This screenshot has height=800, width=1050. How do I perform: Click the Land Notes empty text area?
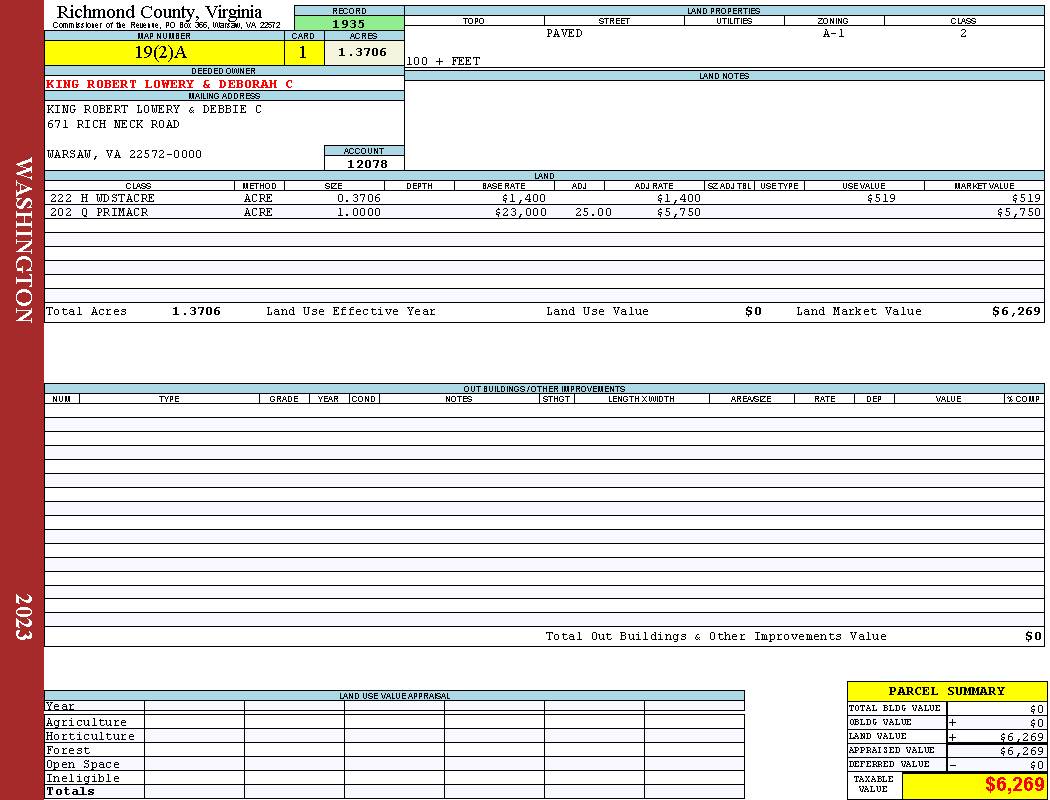tap(724, 125)
